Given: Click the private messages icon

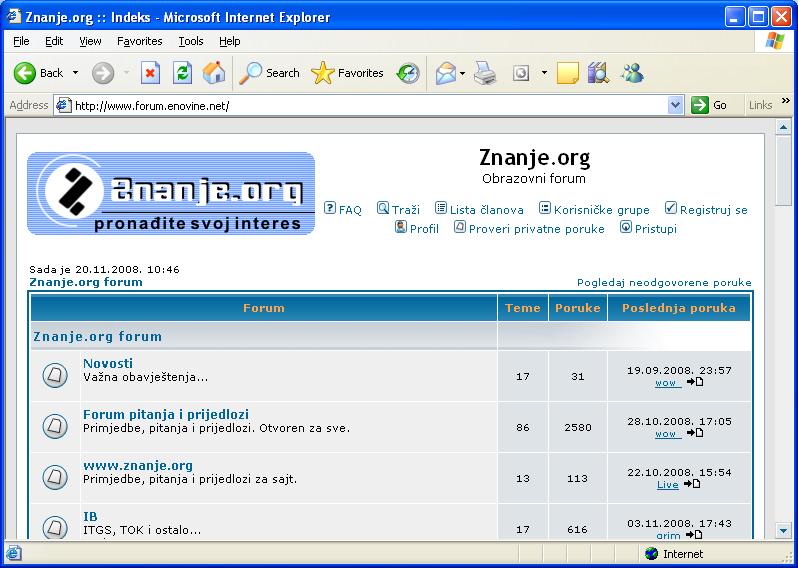Looking at the screenshot, I should coord(460,227).
